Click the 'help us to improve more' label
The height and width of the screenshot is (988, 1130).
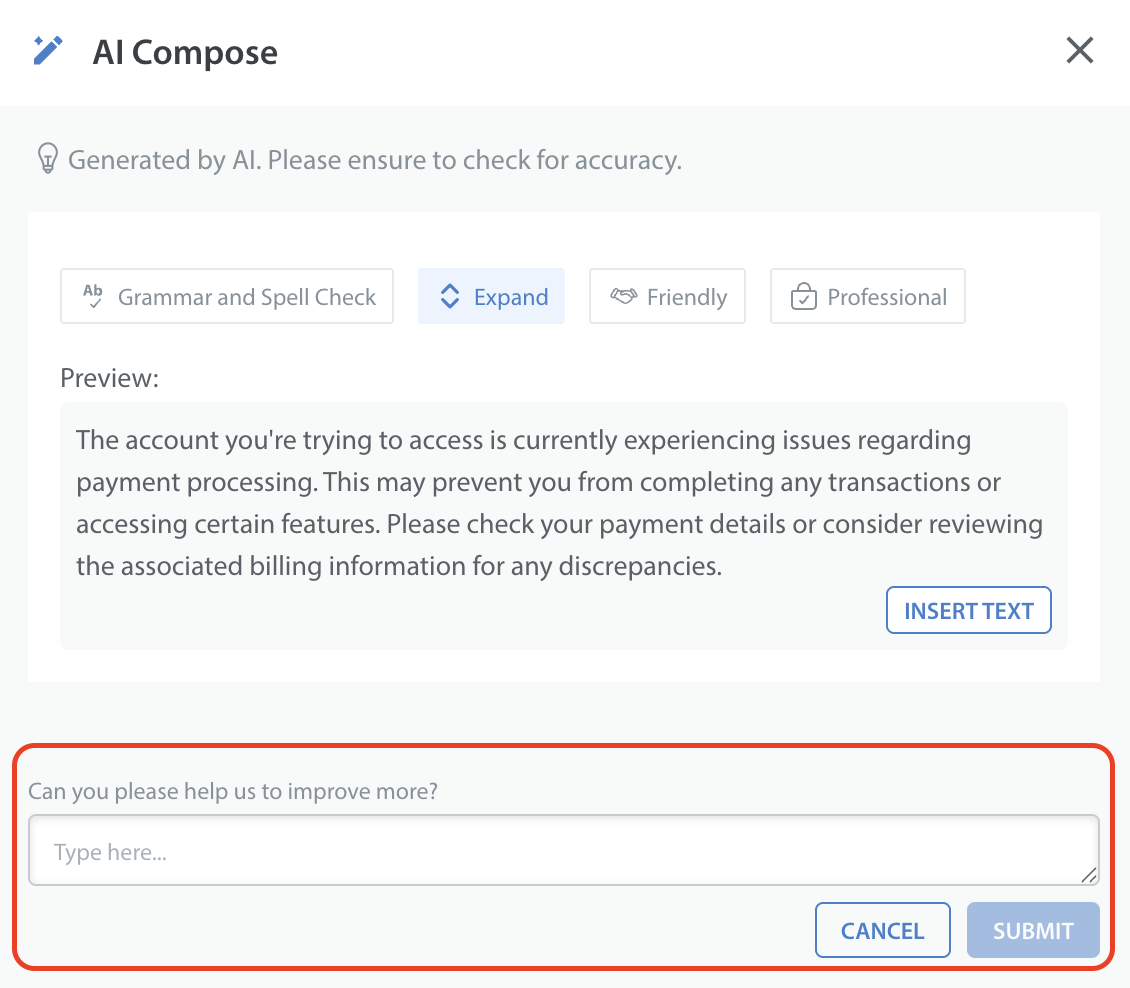233,792
